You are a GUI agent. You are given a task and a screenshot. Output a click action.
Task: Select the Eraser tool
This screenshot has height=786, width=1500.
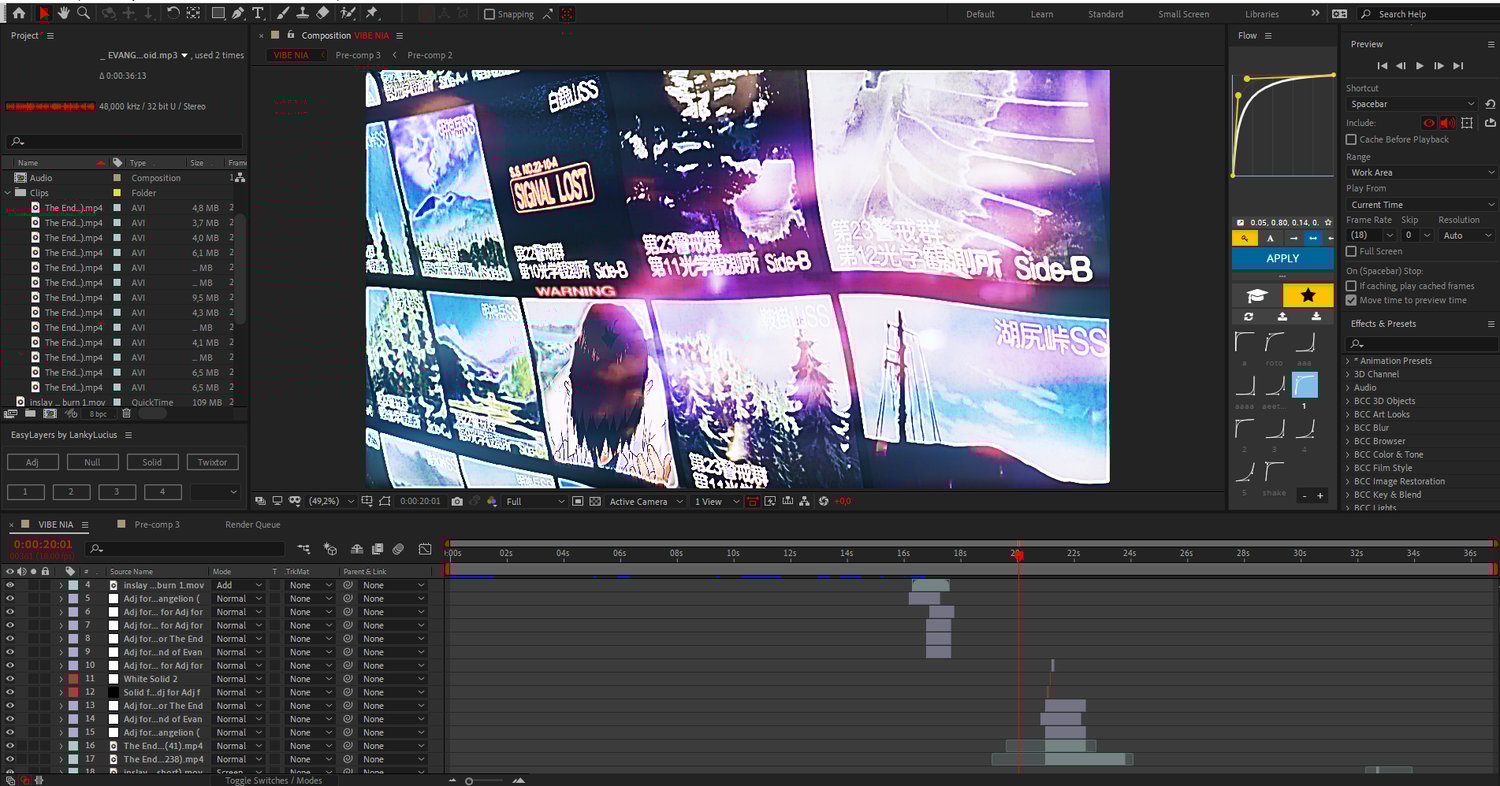click(322, 13)
